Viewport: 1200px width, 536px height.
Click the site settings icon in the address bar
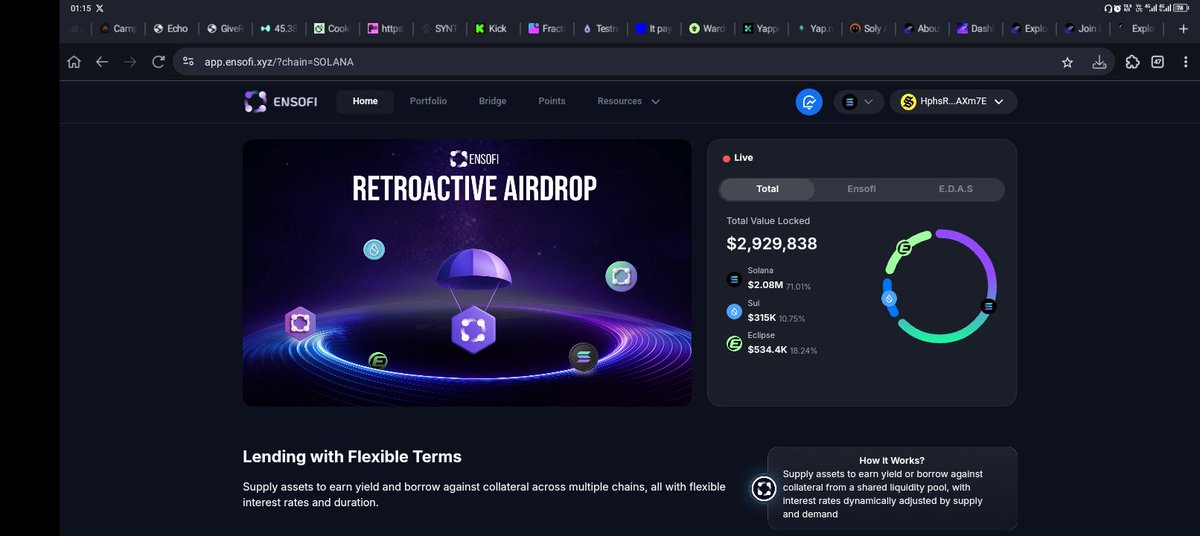[x=190, y=62]
